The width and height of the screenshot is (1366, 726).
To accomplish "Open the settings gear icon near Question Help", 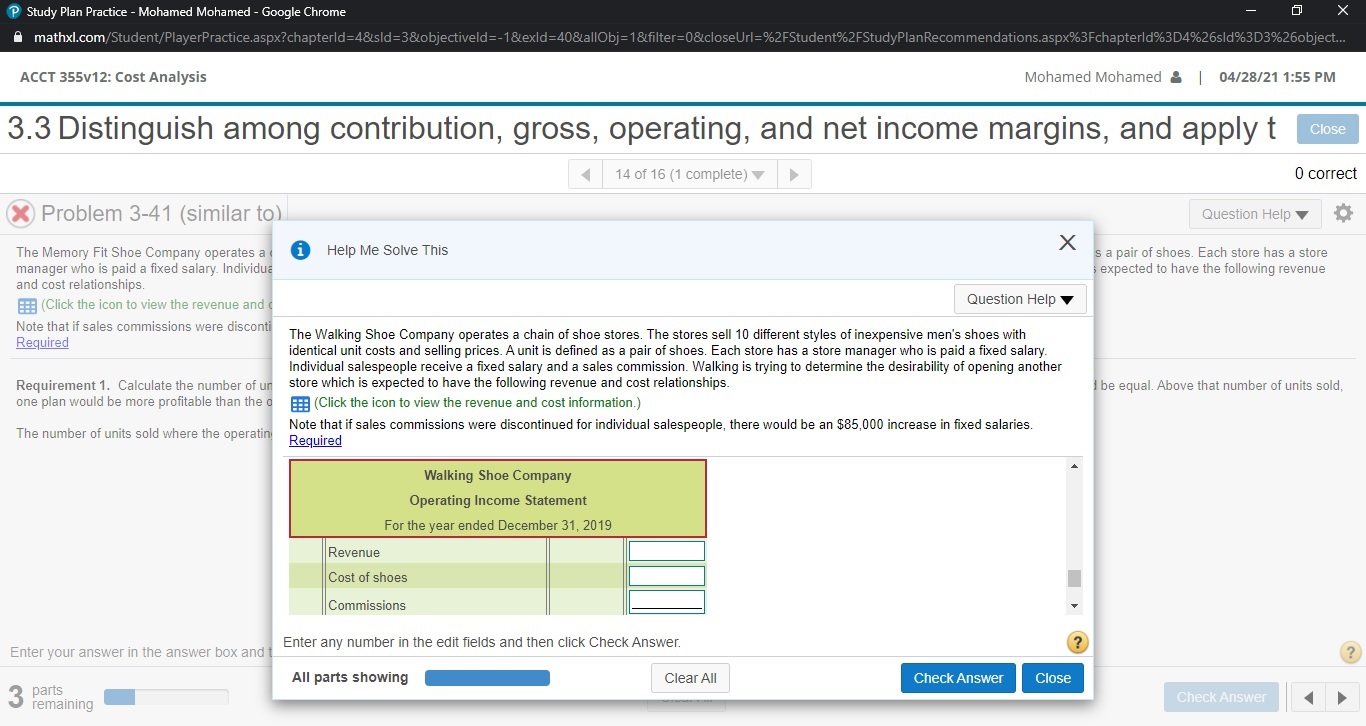I will (1344, 212).
